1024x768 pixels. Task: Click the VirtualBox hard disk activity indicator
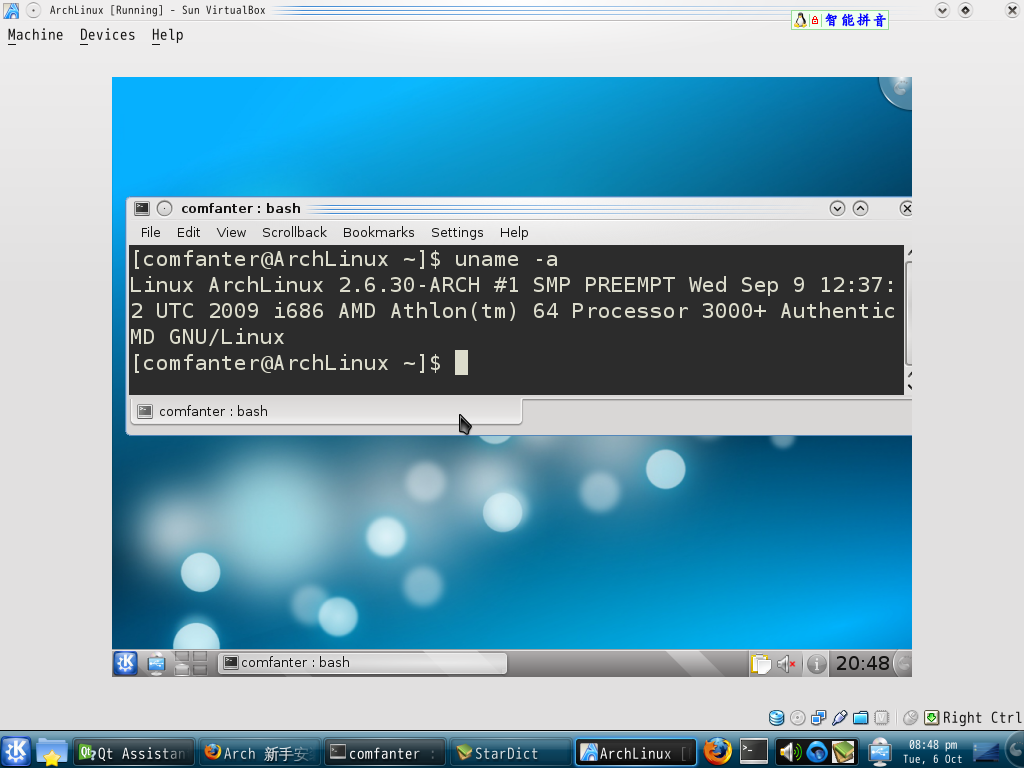click(x=776, y=718)
